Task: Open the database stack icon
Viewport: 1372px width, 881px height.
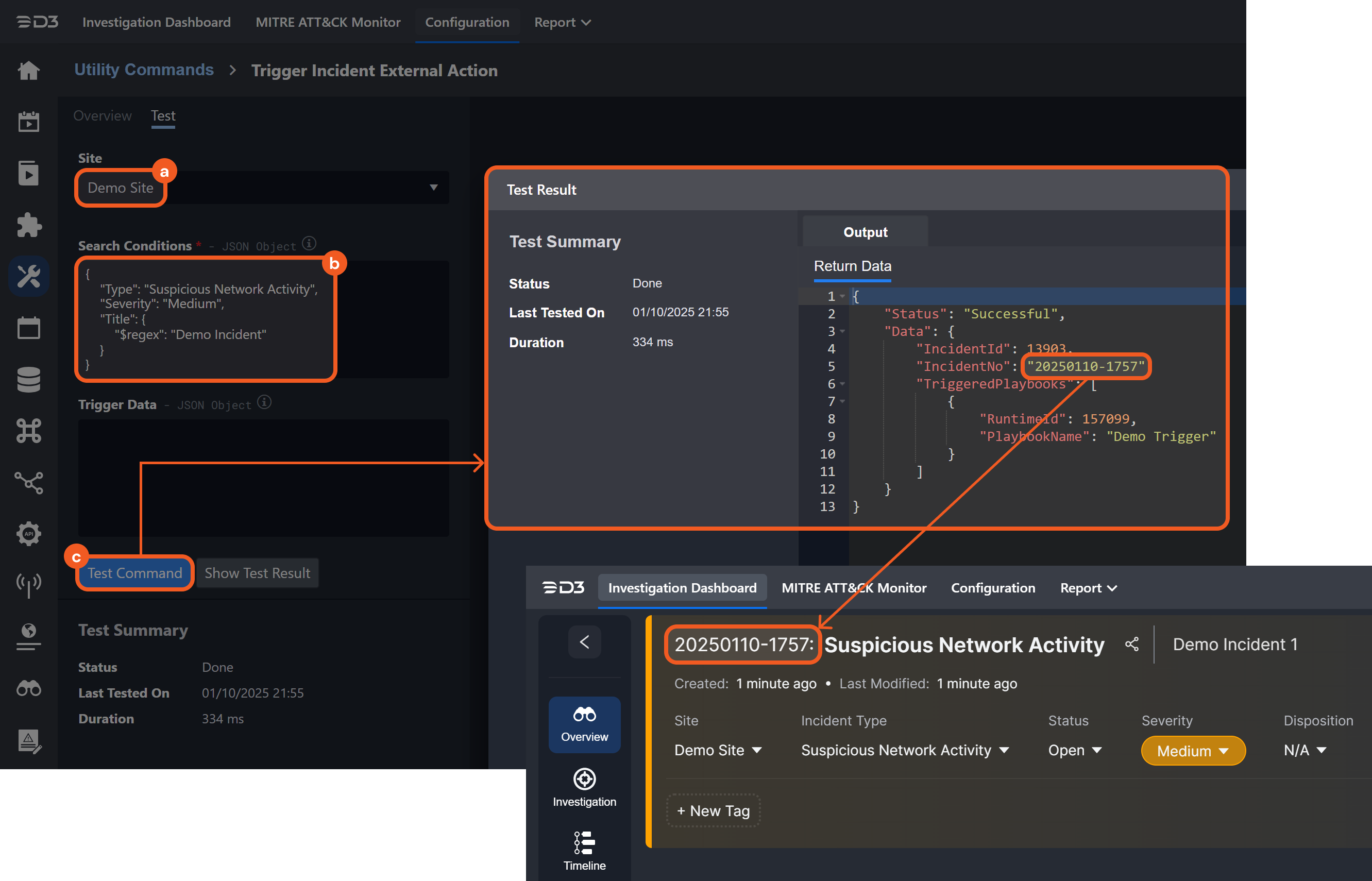Action: pyautogui.click(x=29, y=379)
